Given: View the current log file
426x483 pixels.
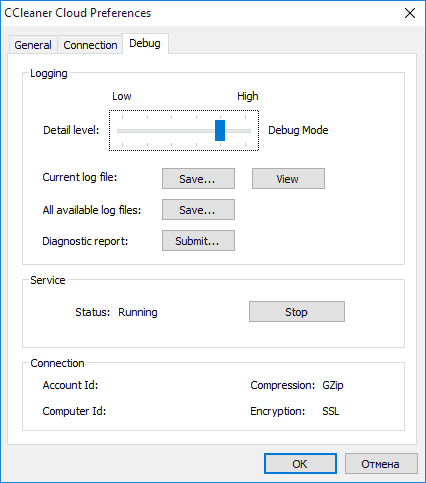Looking at the screenshot, I should 288,179.
